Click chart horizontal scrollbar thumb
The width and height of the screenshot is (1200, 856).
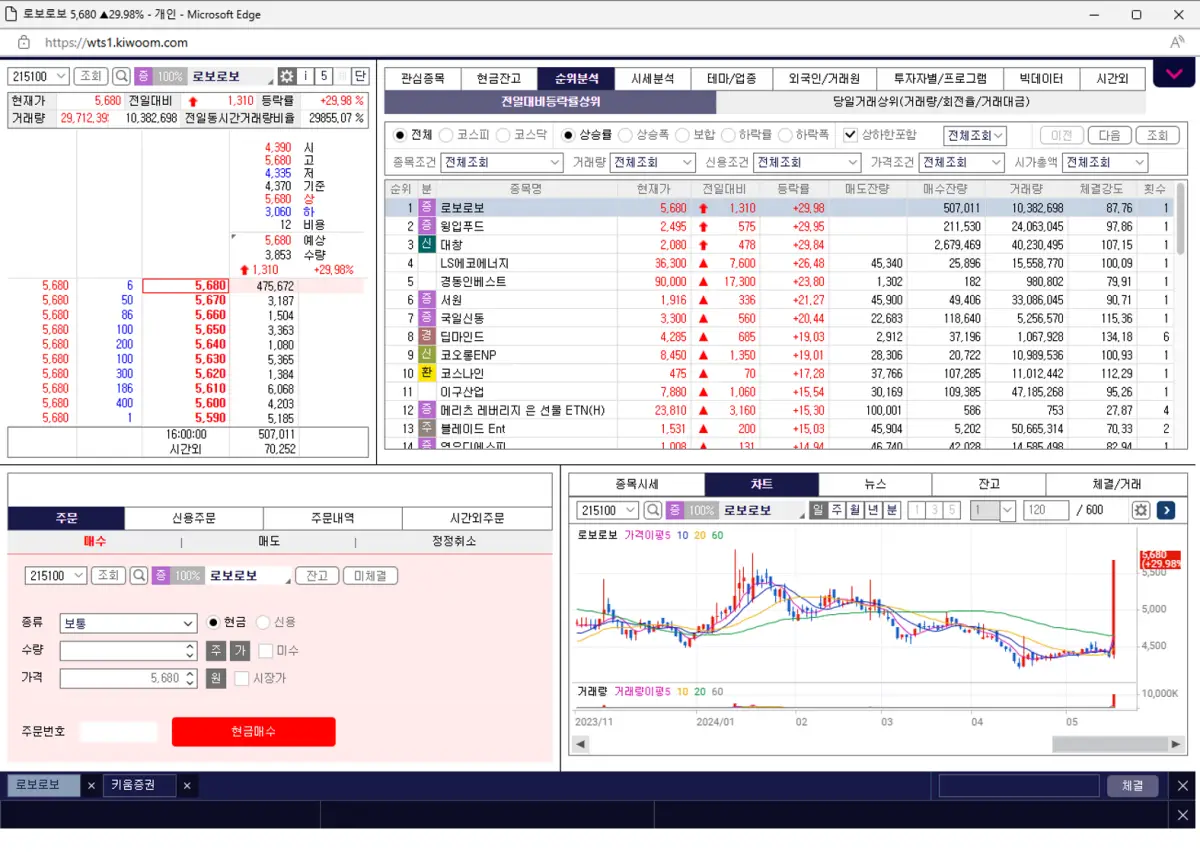1110,744
